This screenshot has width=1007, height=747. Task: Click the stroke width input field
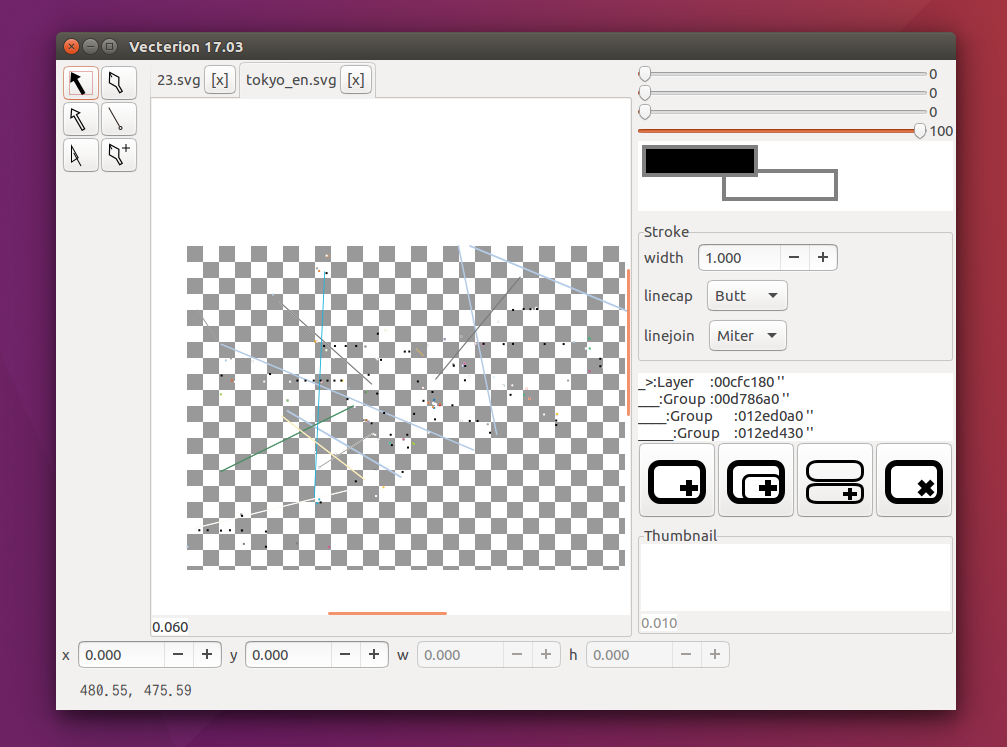[739, 258]
